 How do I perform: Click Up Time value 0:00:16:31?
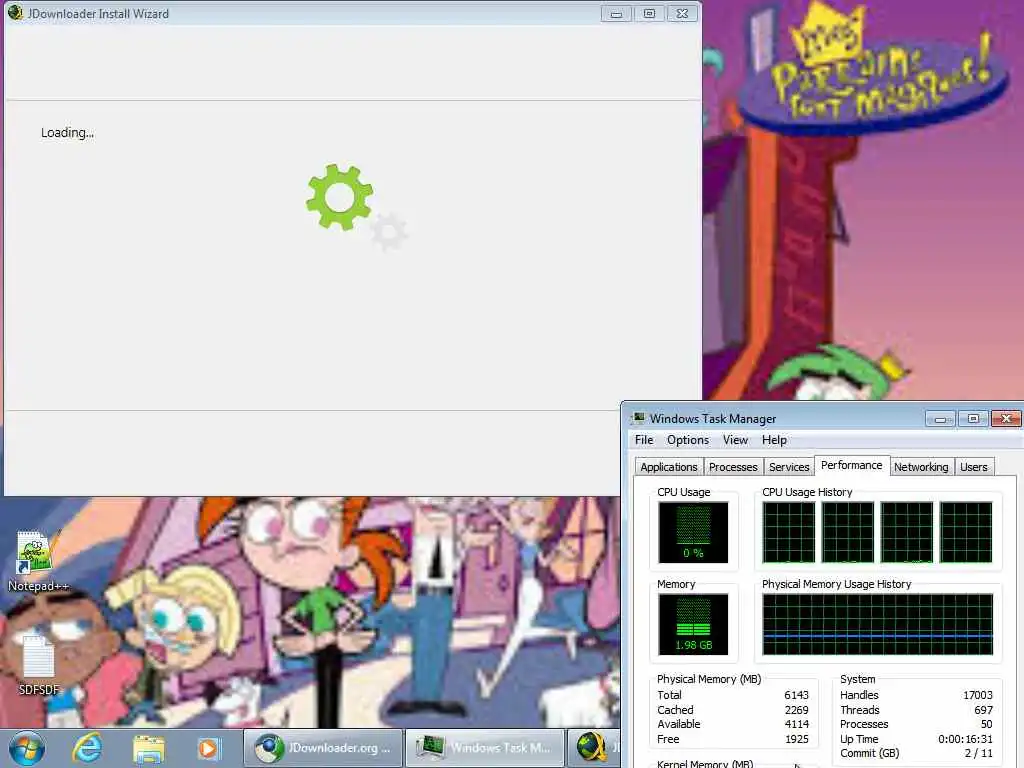point(965,739)
